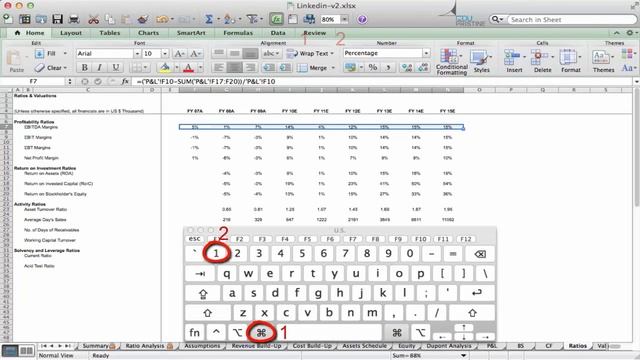The image size is (640, 360).
Task: Click the 1 key on Keyboard Viewer
Action: (216, 253)
